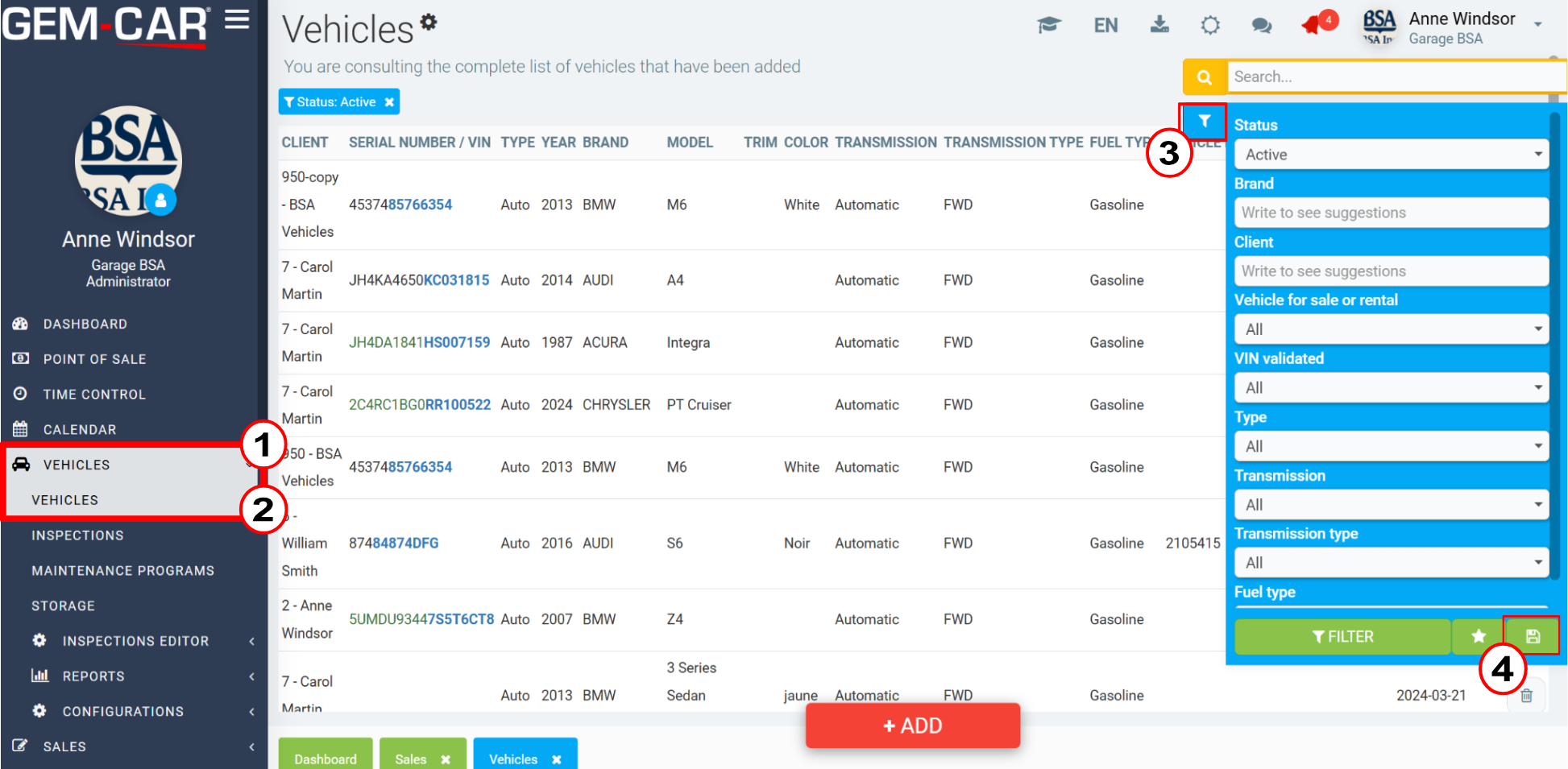Click the hamburger menu icon beside the logo
1568x769 pixels.
coord(237,19)
